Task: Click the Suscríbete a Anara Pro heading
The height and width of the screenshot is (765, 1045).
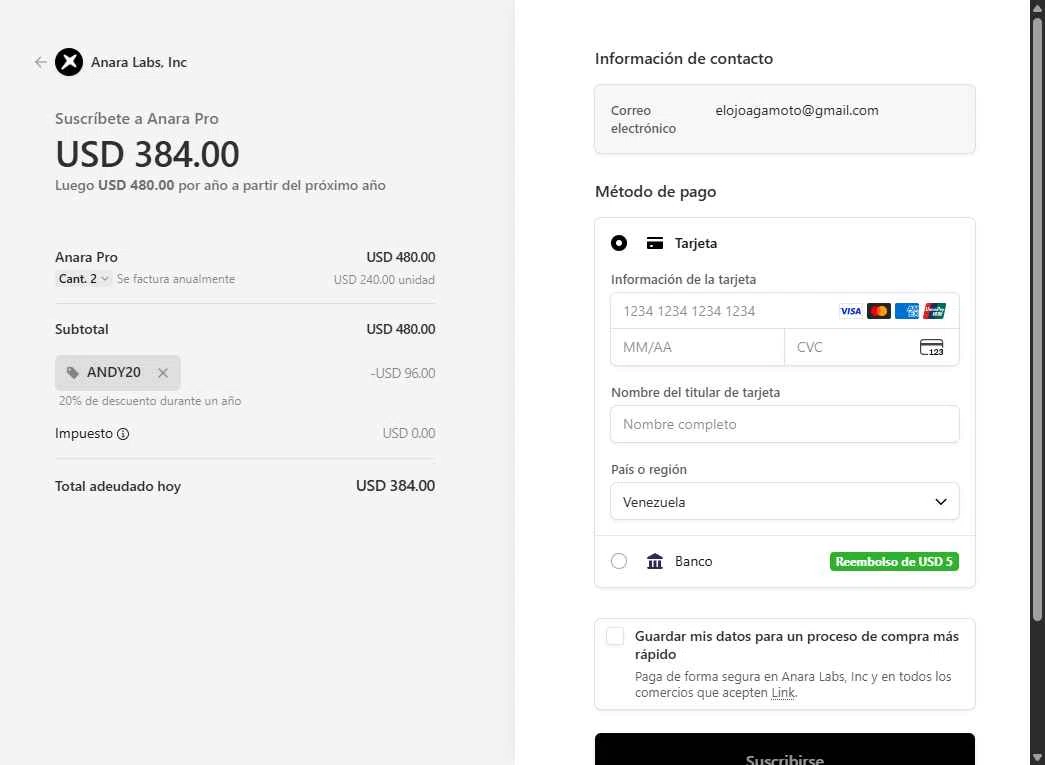Action: [x=137, y=119]
